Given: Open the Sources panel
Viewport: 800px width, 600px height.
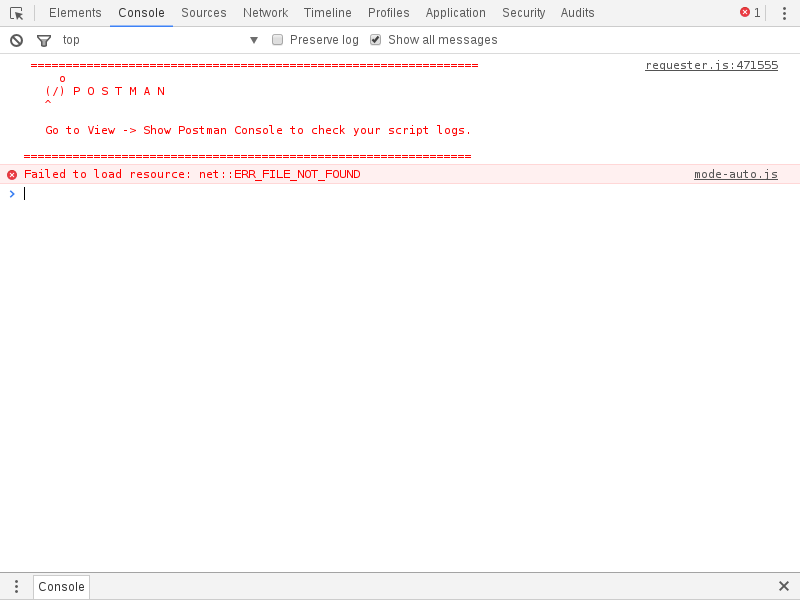Looking at the screenshot, I should tap(203, 13).
